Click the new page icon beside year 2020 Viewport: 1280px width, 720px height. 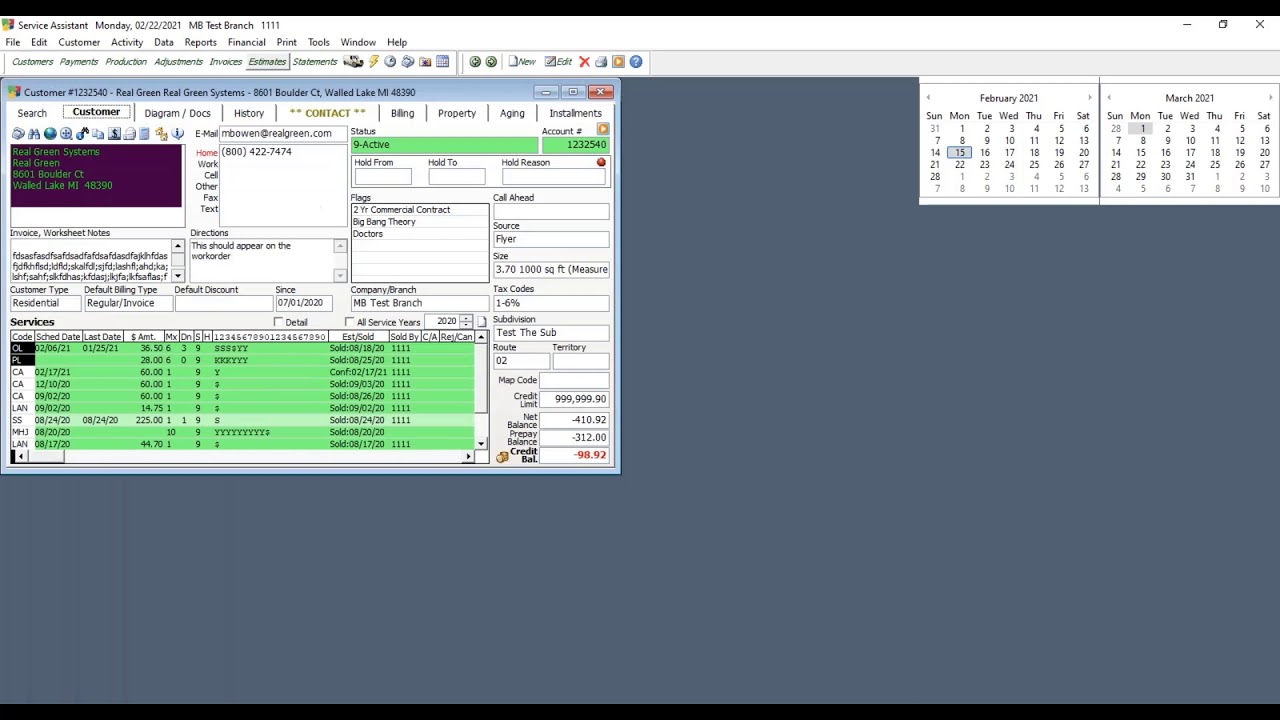click(481, 322)
